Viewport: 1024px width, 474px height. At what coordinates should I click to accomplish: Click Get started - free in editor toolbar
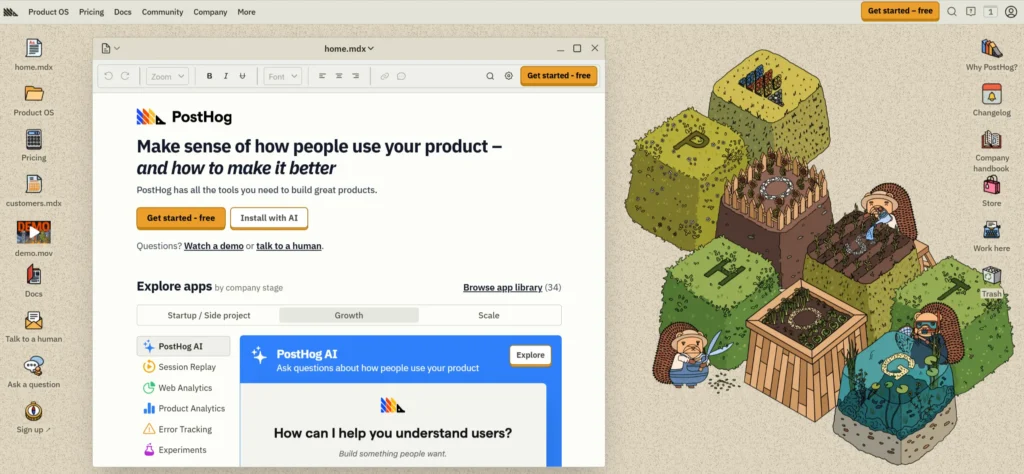click(x=558, y=76)
